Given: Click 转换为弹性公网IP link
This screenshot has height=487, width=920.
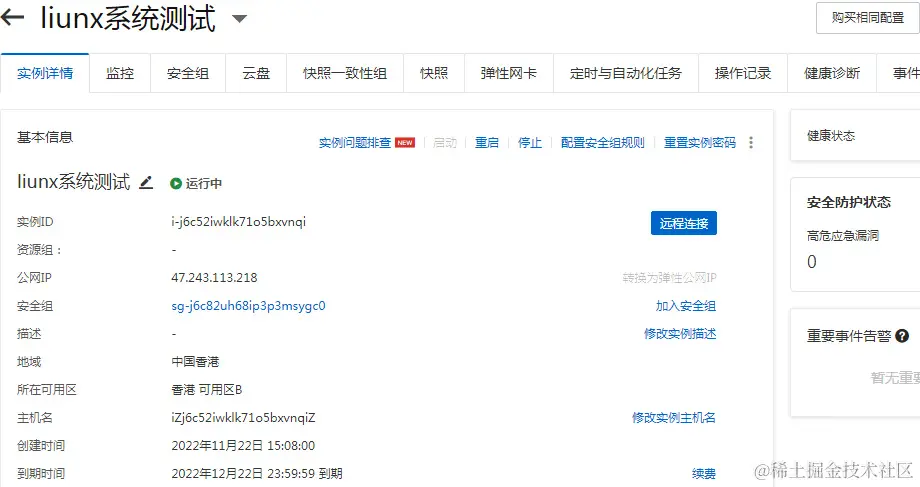Looking at the screenshot, I should pyautogui.click(x=669, y=278).
